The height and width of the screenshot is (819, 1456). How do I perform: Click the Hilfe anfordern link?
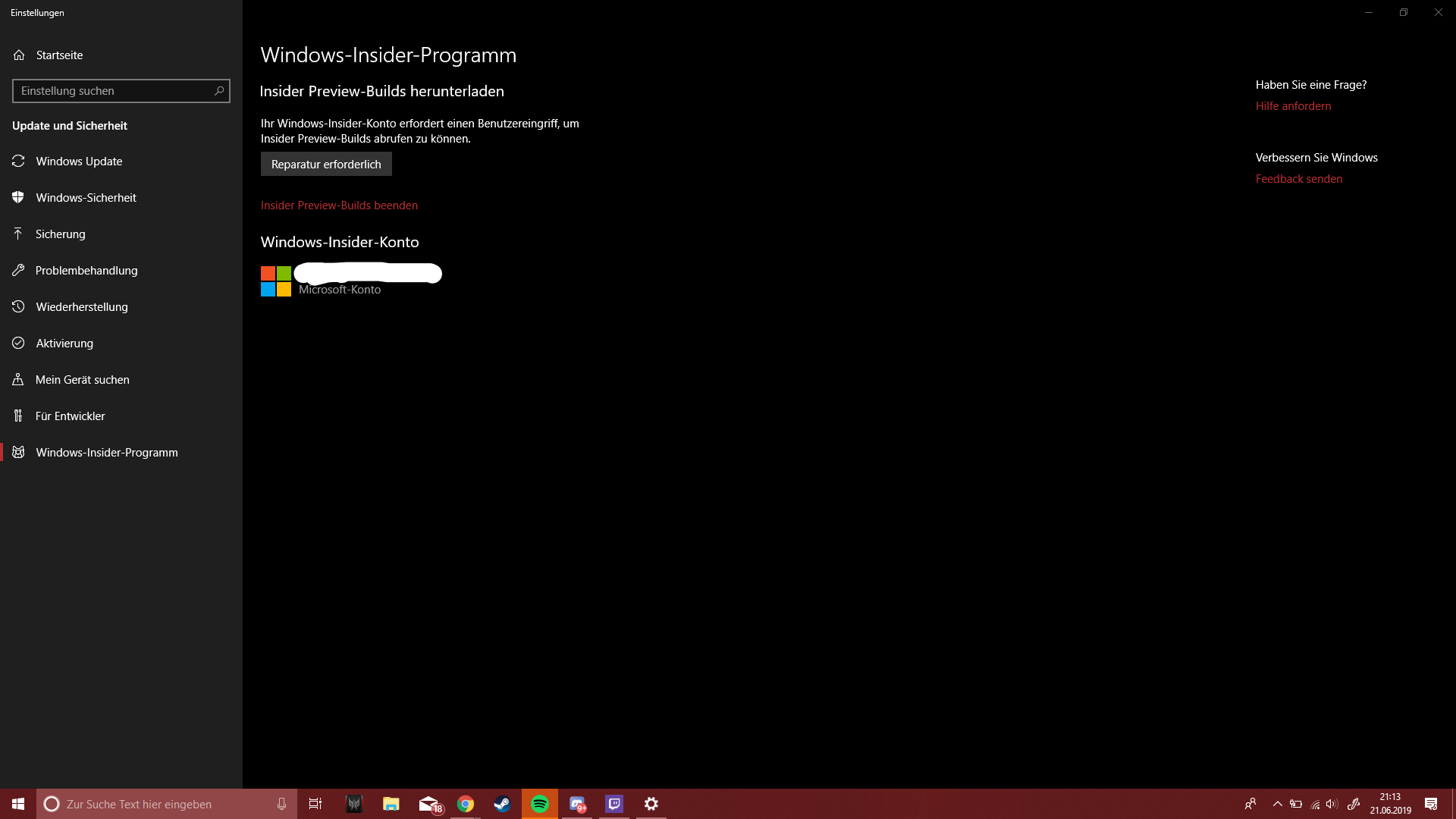click(1293, 106)
